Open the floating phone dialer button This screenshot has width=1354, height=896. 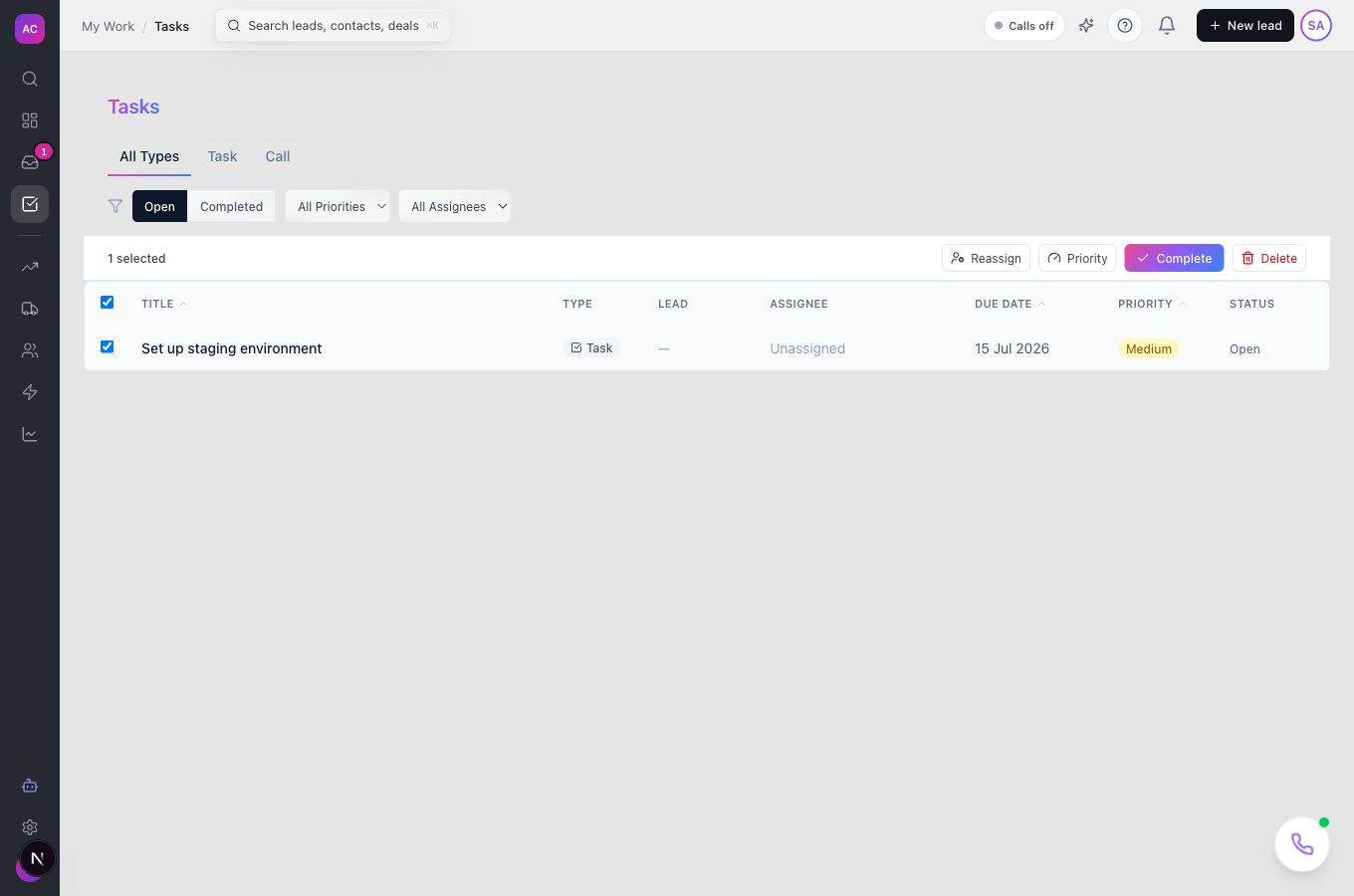coord(1302,844)
